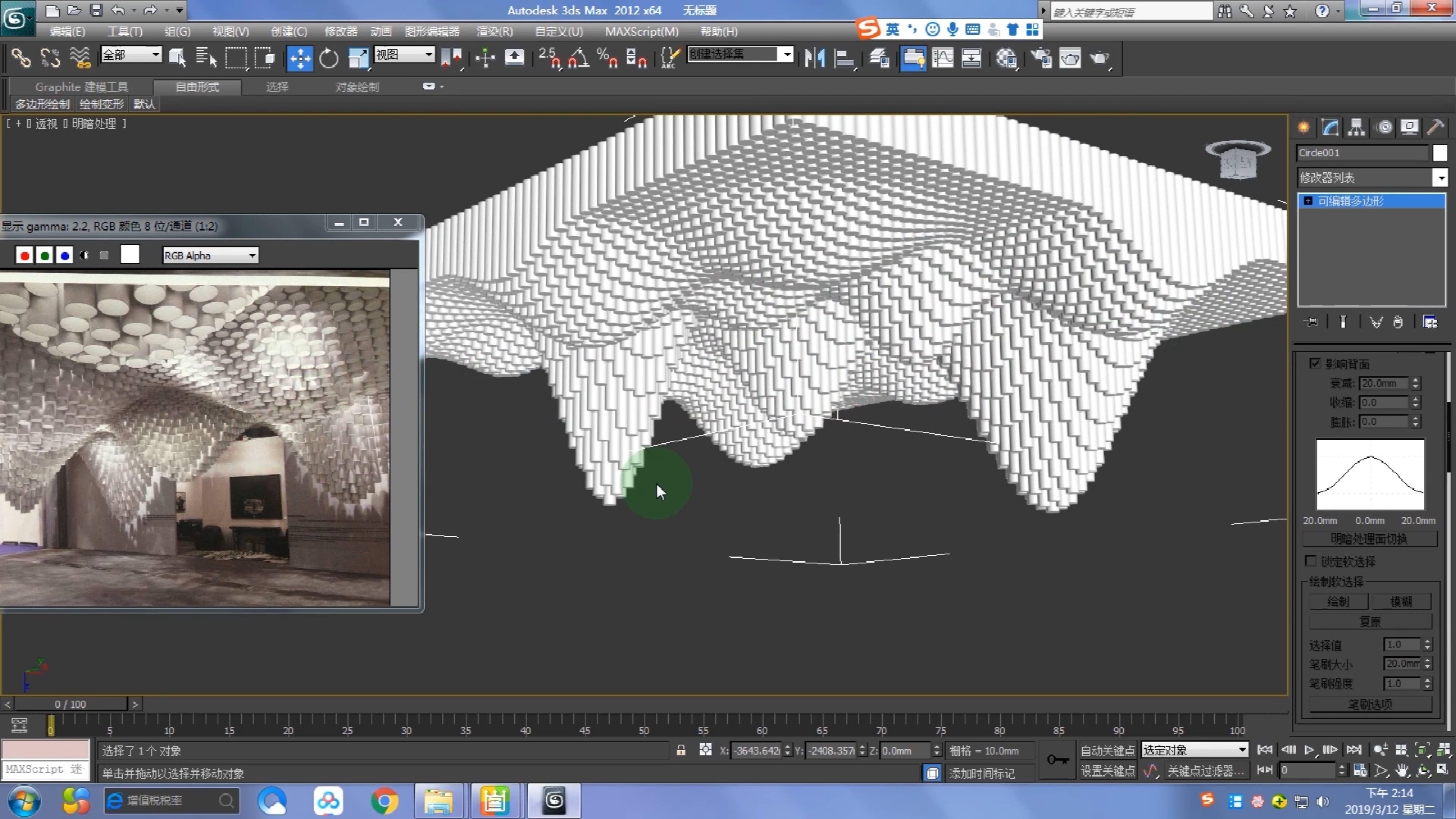Open the 视图 reference coordinate dropdown
Screen dimensions: 1456x819
(x=405, y=55)
